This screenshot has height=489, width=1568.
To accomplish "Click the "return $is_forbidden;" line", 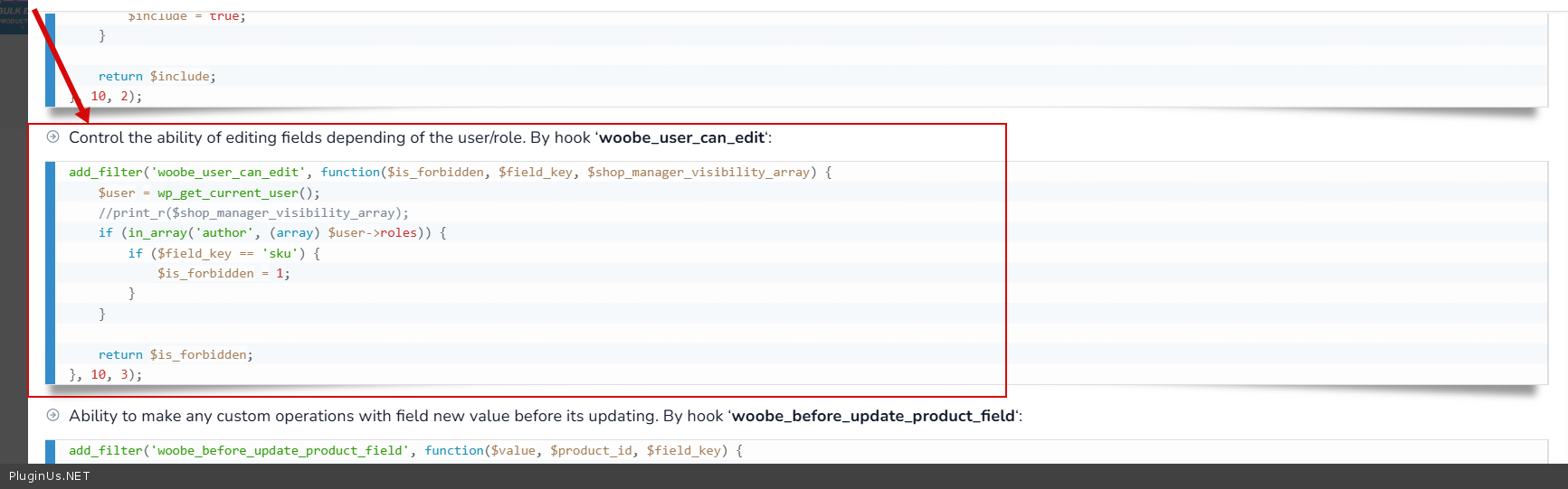I will pos(176,354).
